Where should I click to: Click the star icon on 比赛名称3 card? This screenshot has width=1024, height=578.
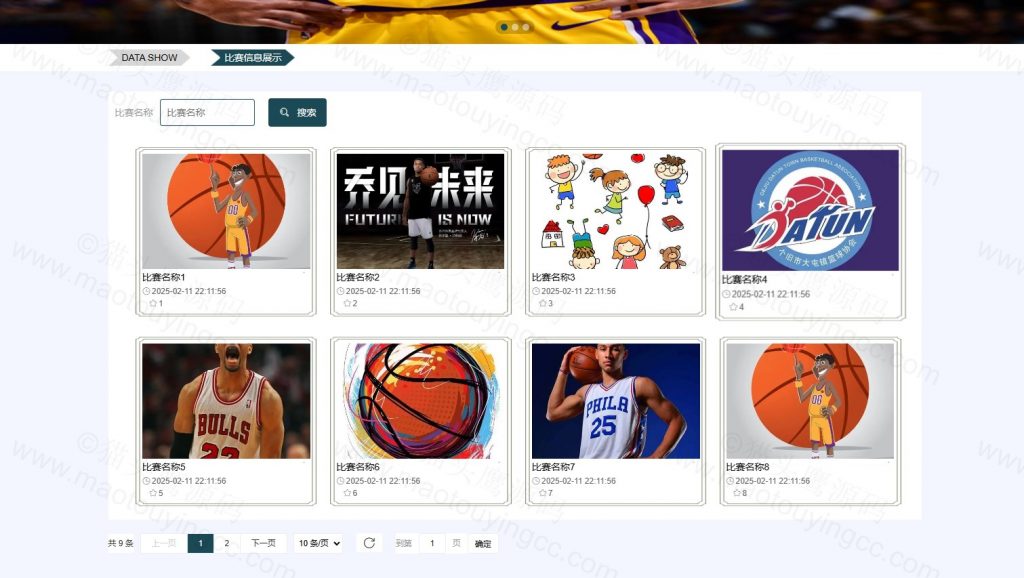(543, 303)
